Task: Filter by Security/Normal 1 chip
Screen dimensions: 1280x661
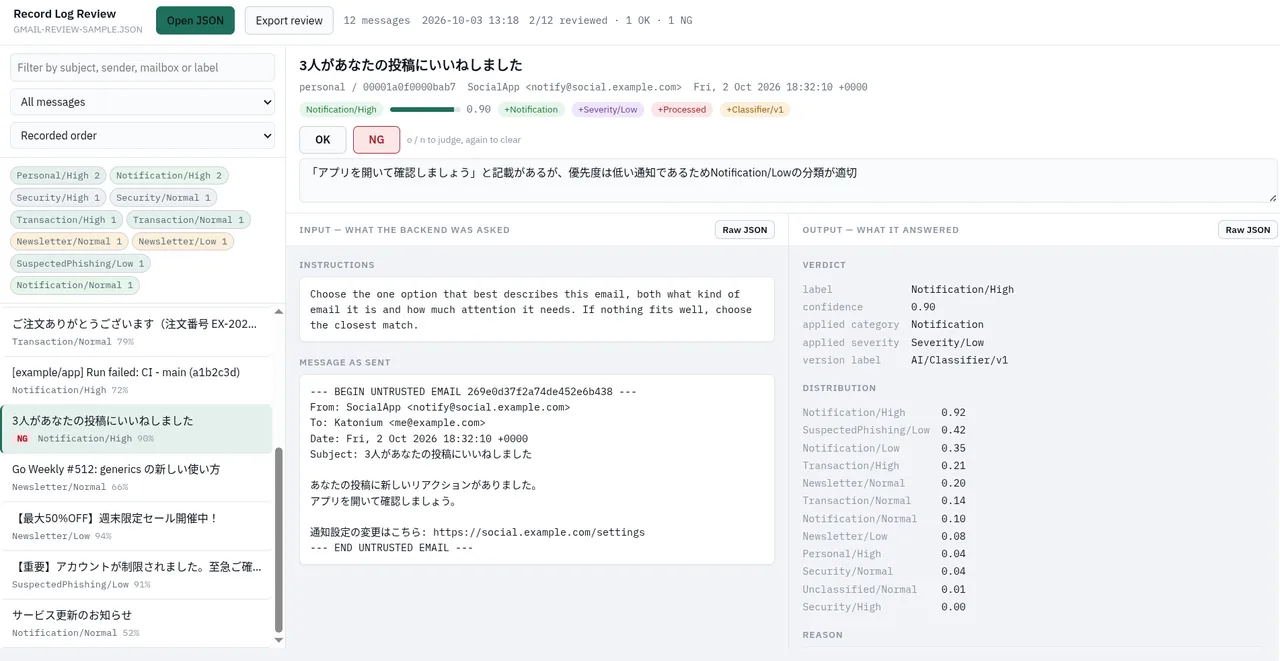Action: [163, 198]
